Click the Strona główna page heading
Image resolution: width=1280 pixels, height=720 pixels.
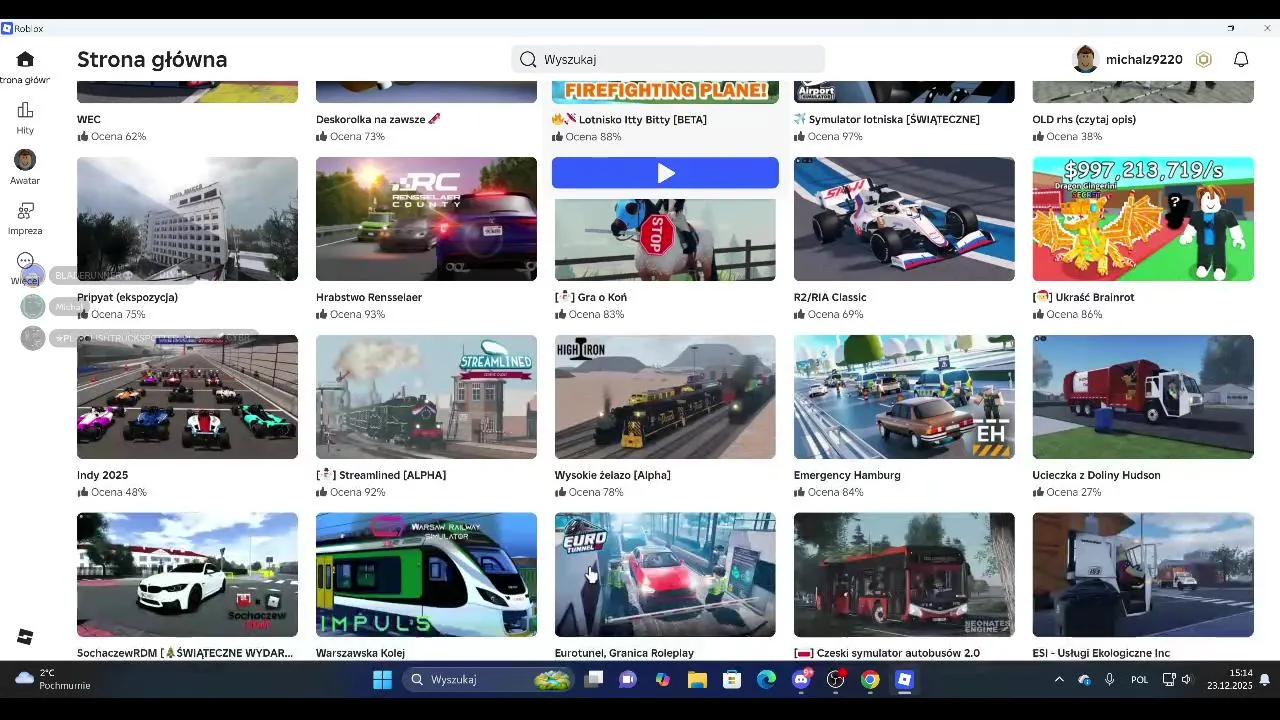click(x=152, y=59)
